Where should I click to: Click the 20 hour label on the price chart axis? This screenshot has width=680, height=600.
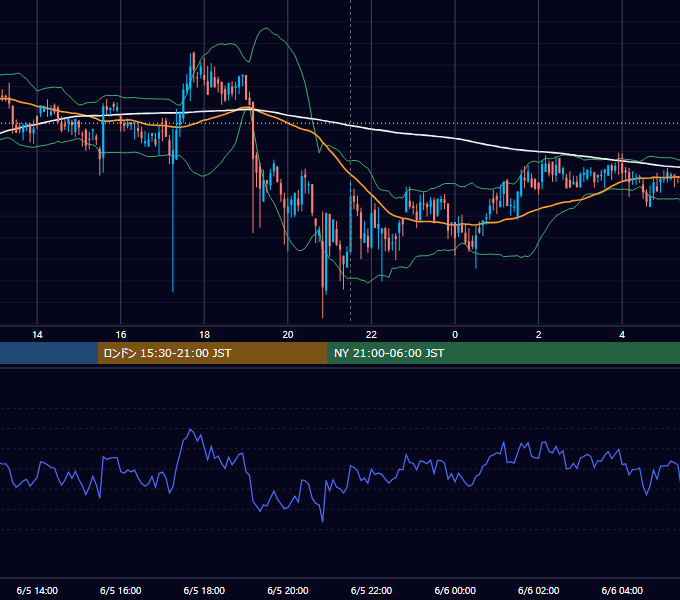point(288,335)
